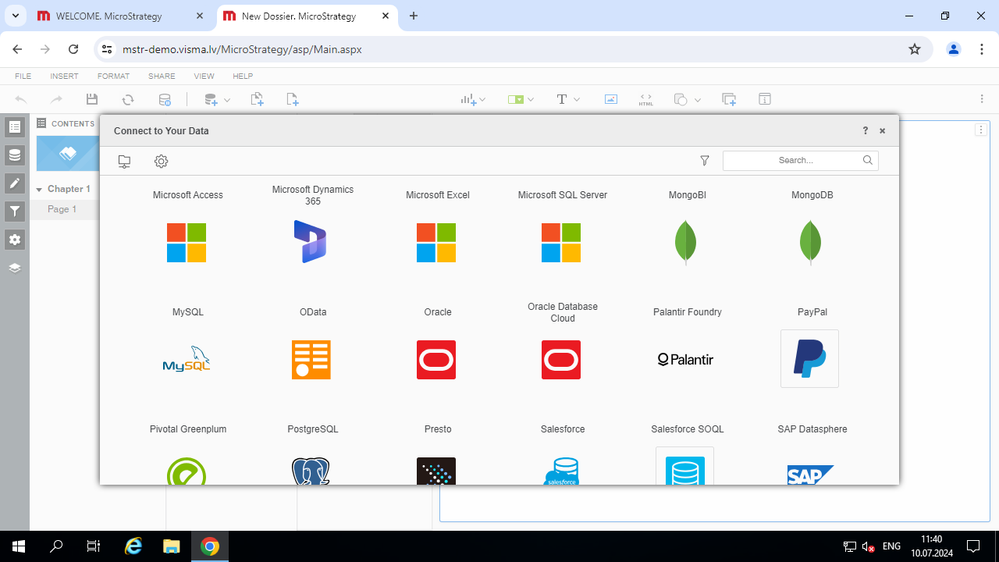Select Microsoft Excel as data source
999x562 pixels.
coord(436,242)
